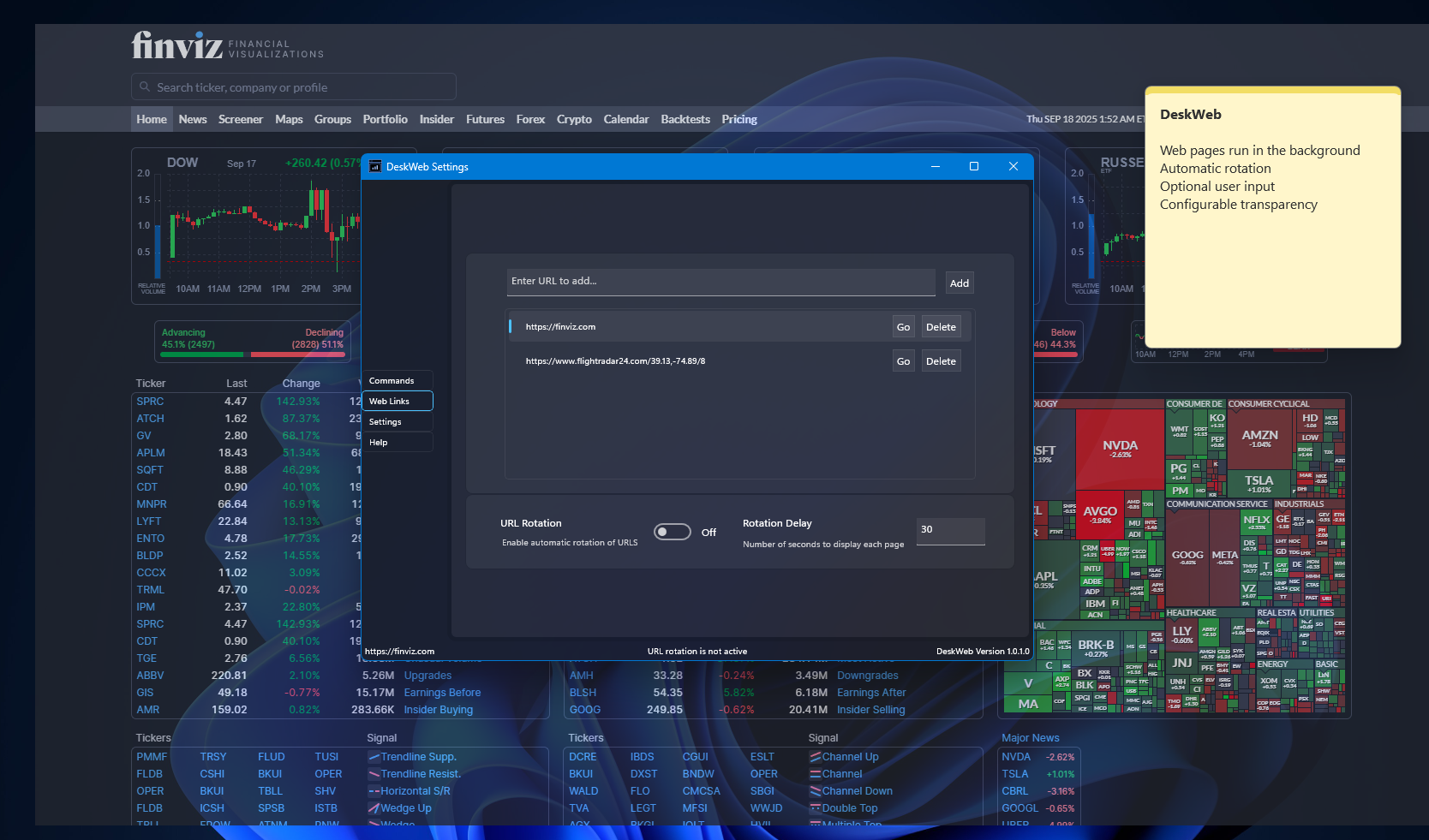Select Web Links in DeskWeb sidebar
This screenshot has height=840, width=1429.
(398, 402)
